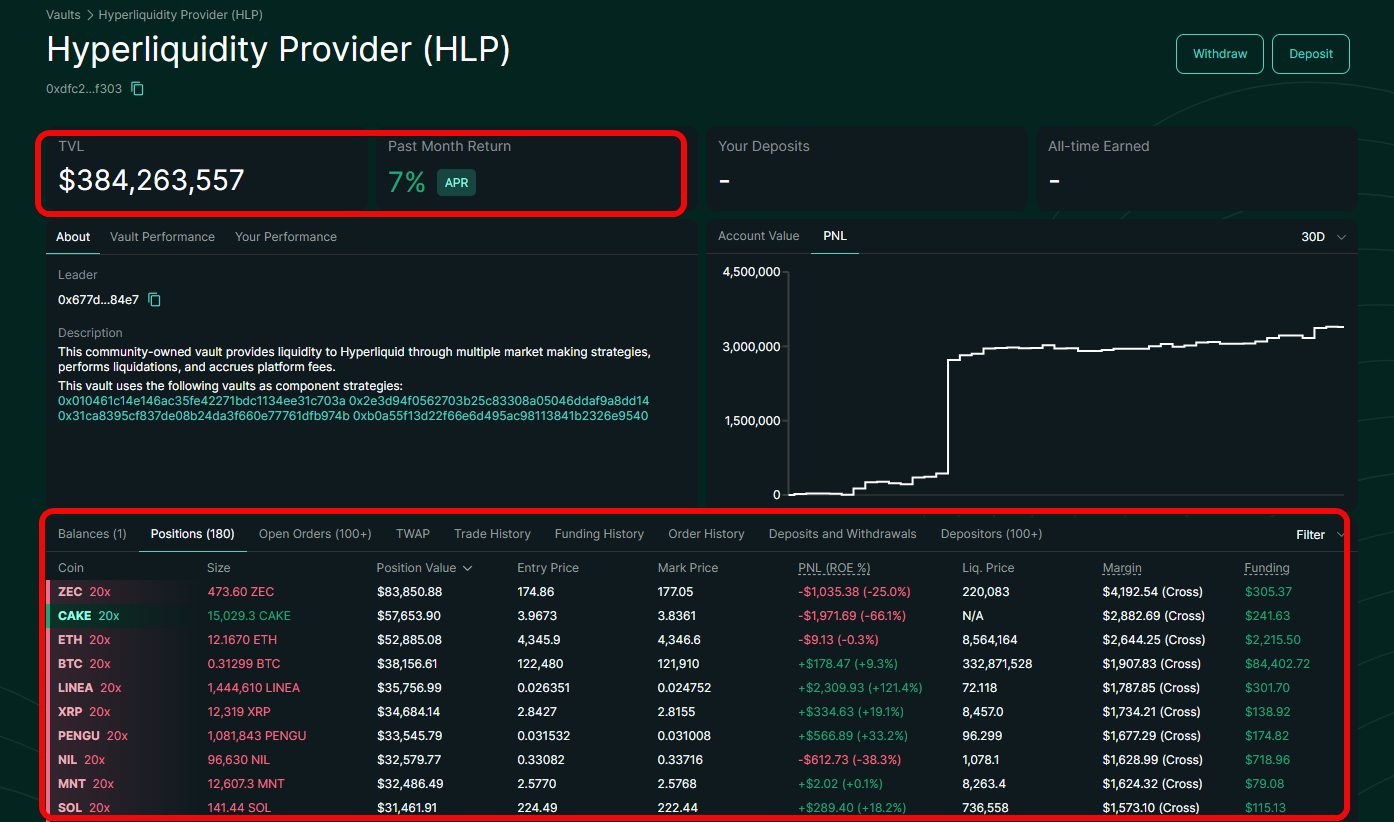Screen dimensions: 1394x822
Task: Open the Your Performance tab
Action: pyautogui.click(x=285, y=237)
